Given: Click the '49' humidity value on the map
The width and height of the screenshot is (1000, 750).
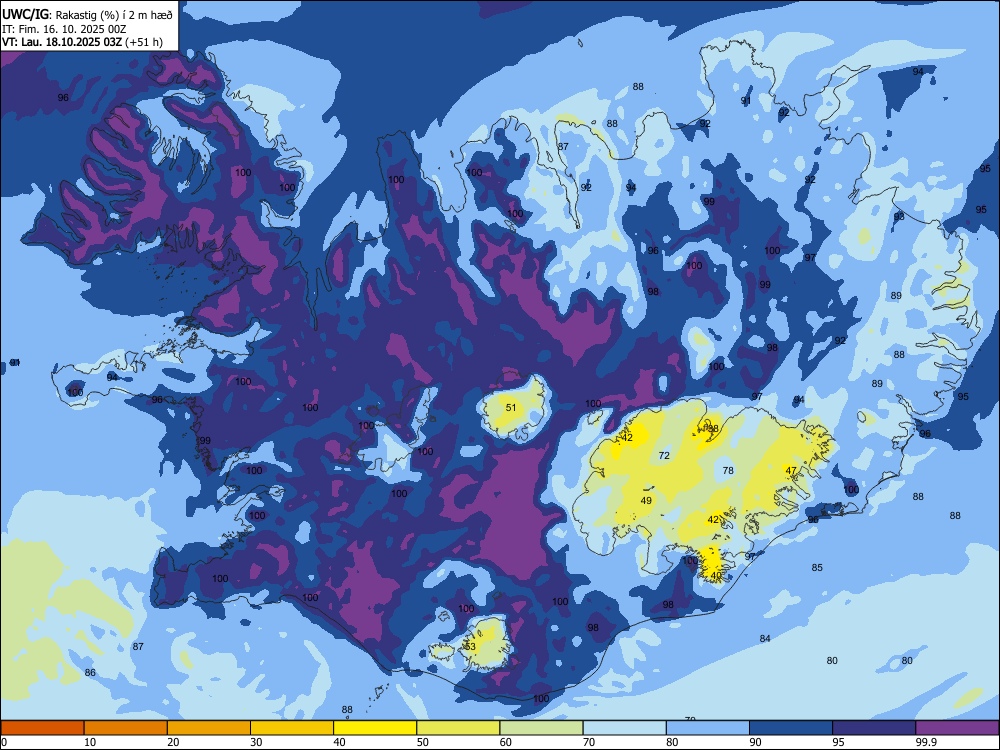Looking at the screenshot, I should click(646, 501).
